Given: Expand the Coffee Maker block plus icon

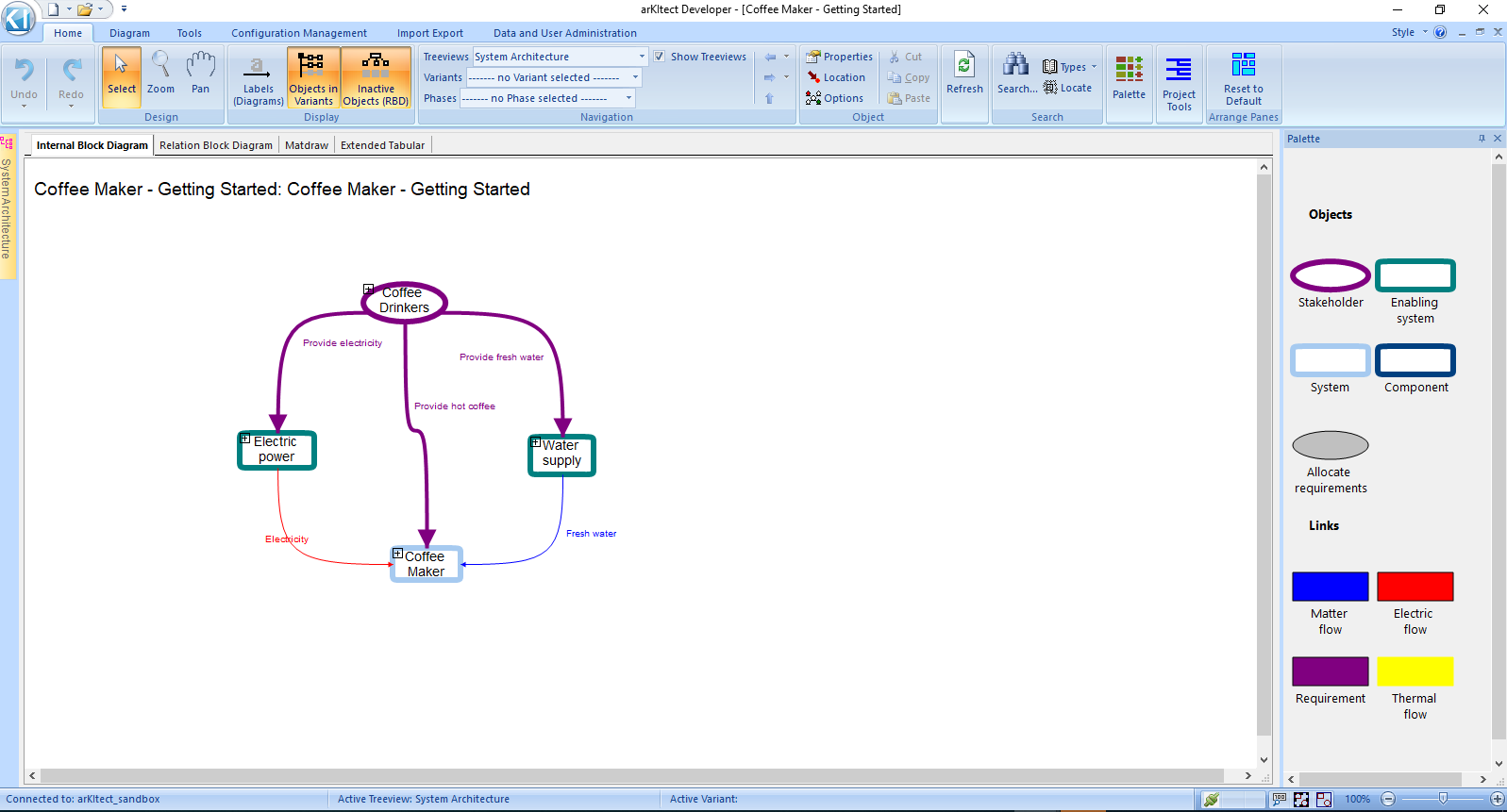Looking at the screenshot, I should pyautogui.click(x=398, y=554).
